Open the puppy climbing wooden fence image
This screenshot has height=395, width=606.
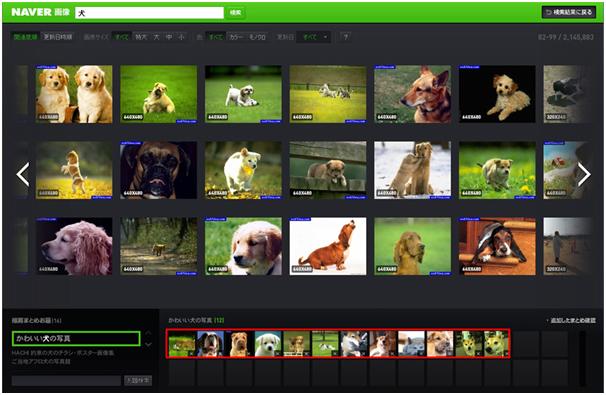click(x=328, y=170)
